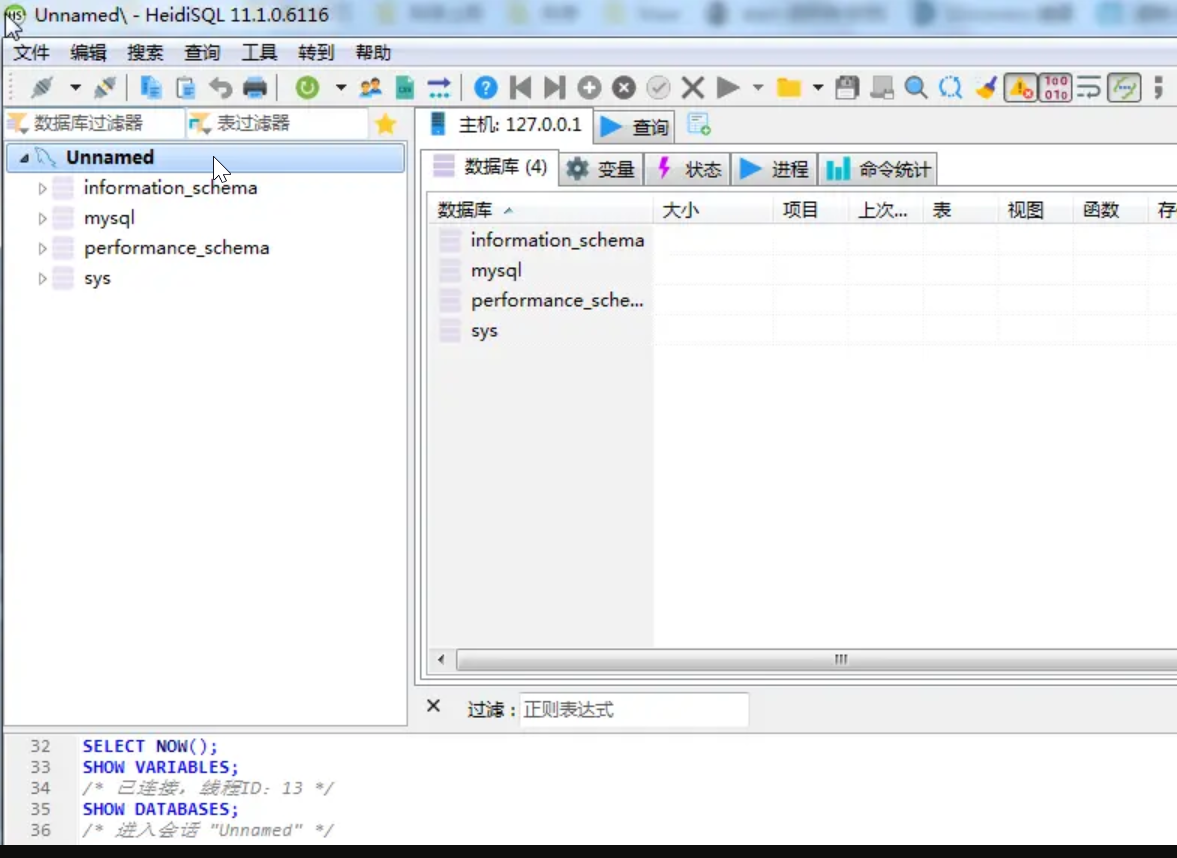Click the 表过滤器 filter field

pos(277,123)
